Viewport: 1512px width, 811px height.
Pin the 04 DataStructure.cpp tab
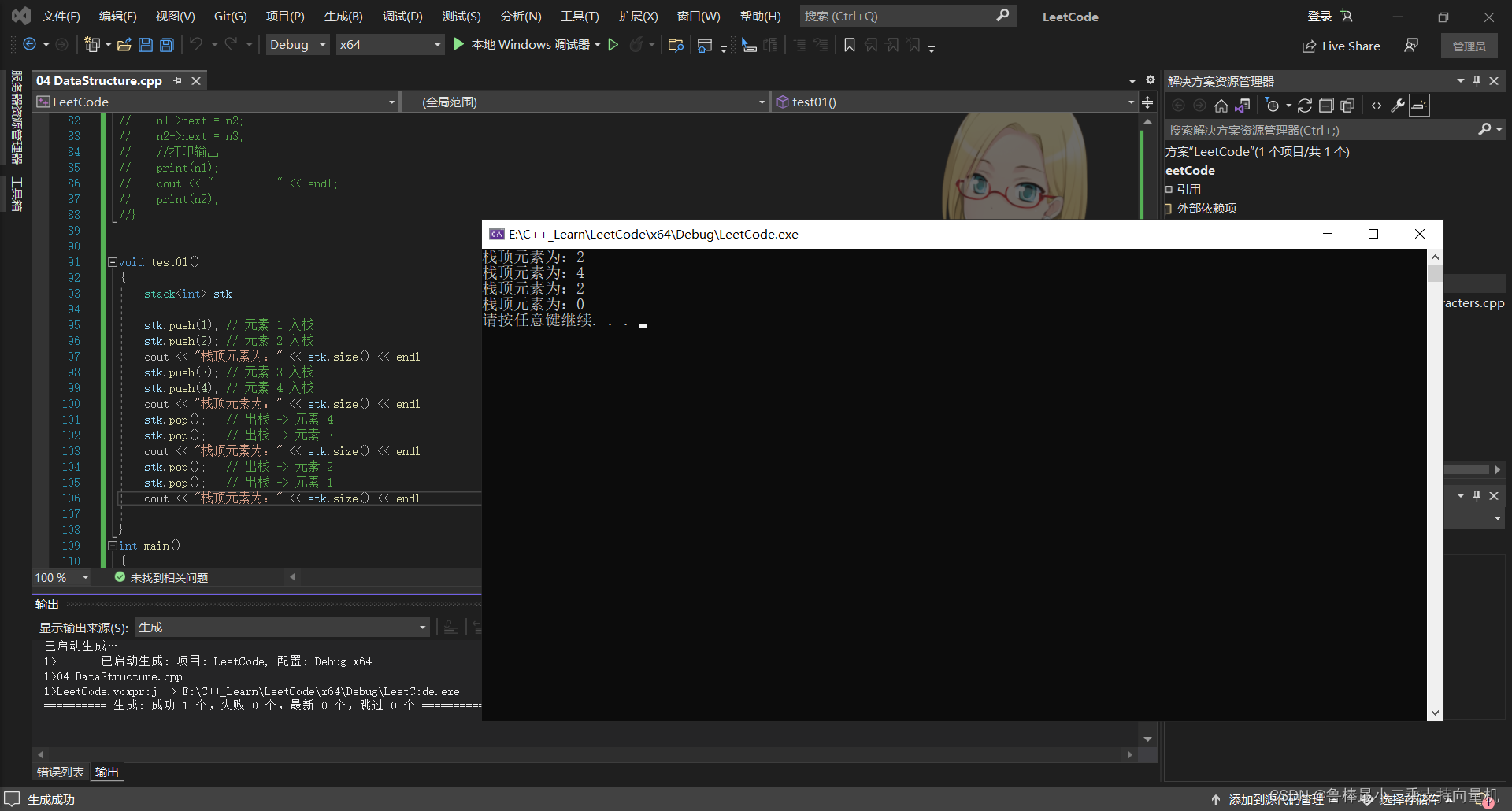coord(178,80)
